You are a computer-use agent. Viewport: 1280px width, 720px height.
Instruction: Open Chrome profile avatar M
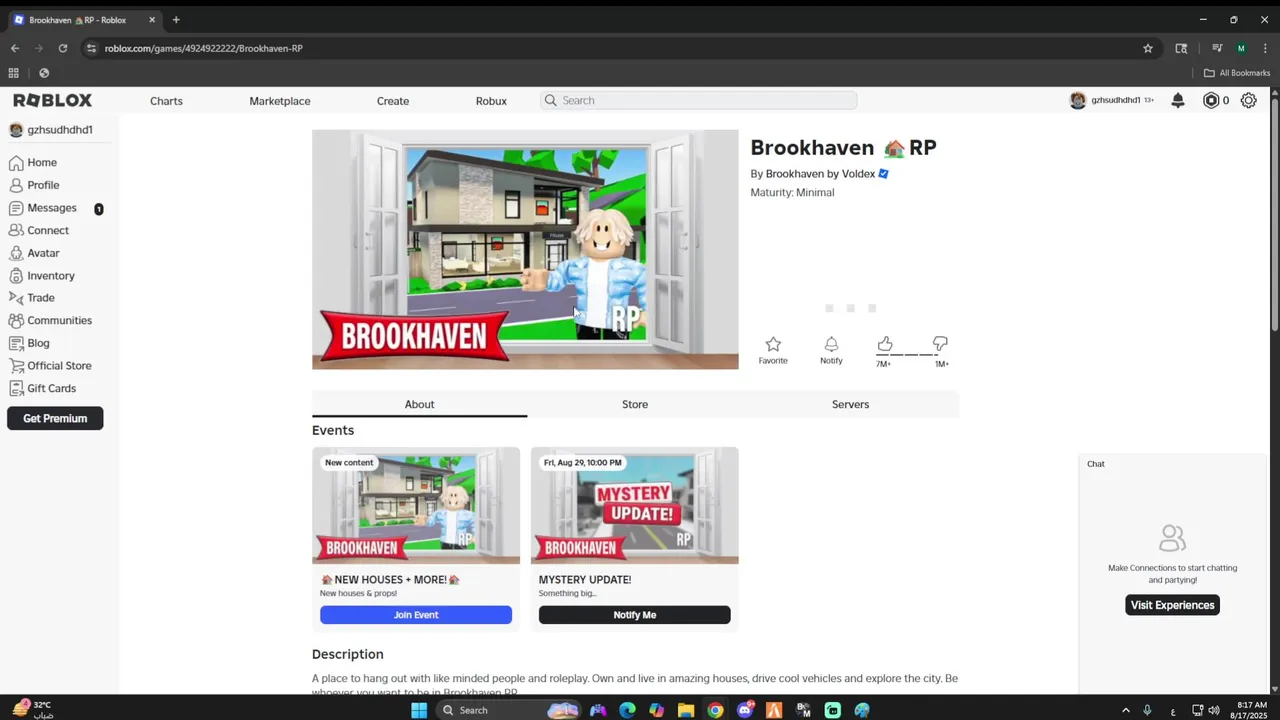pos(1241,48)
